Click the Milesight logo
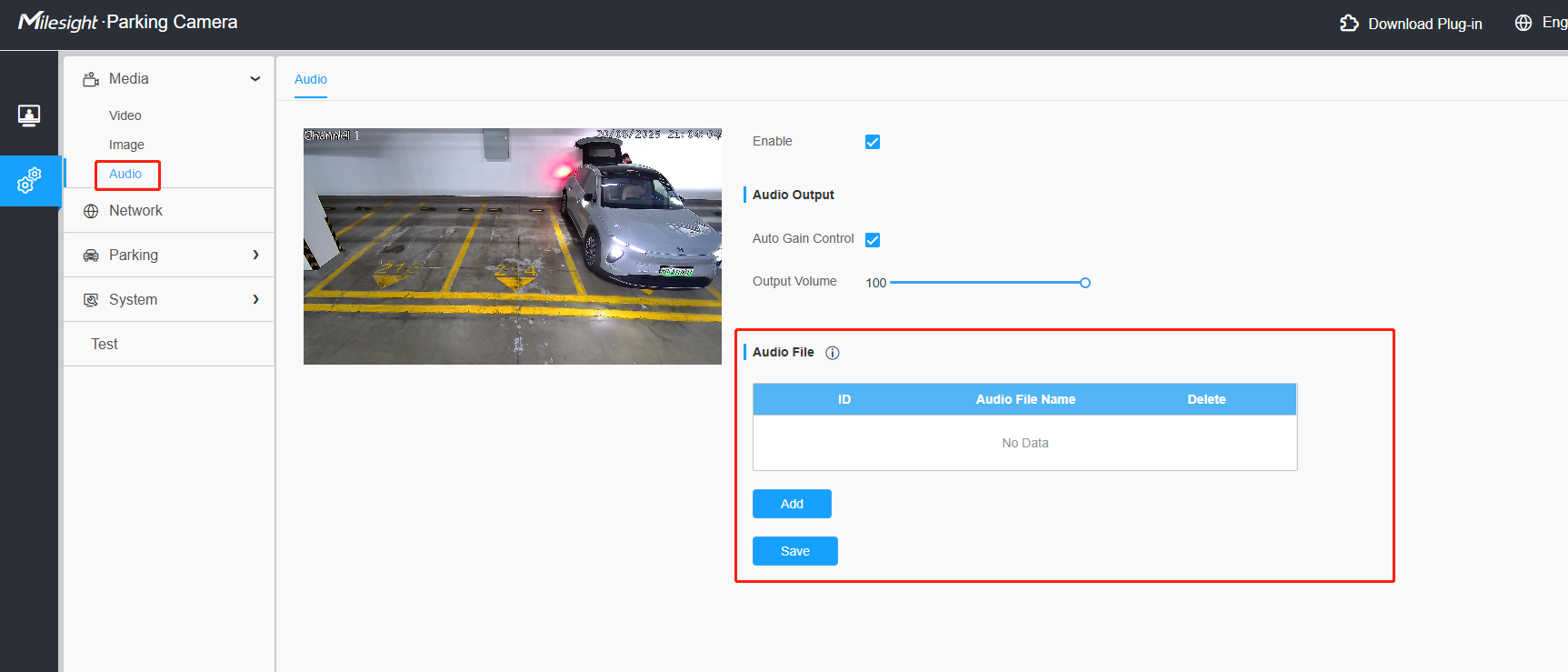1568x672 pixels. point(58,22)
